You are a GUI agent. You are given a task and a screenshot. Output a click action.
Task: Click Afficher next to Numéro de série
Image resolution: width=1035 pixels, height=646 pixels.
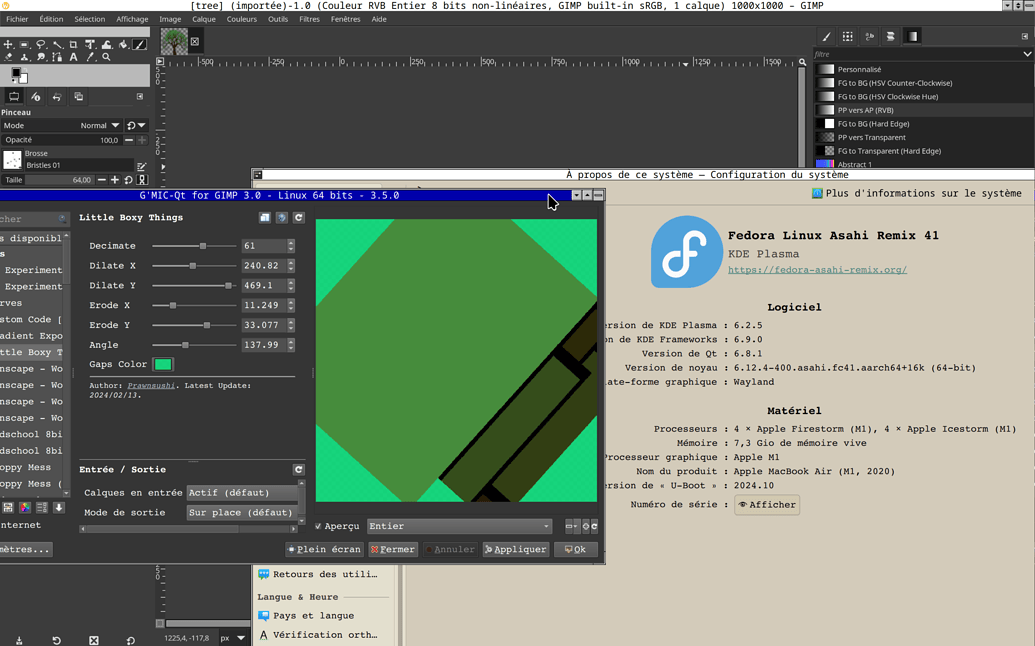click(x=767, y=504)
